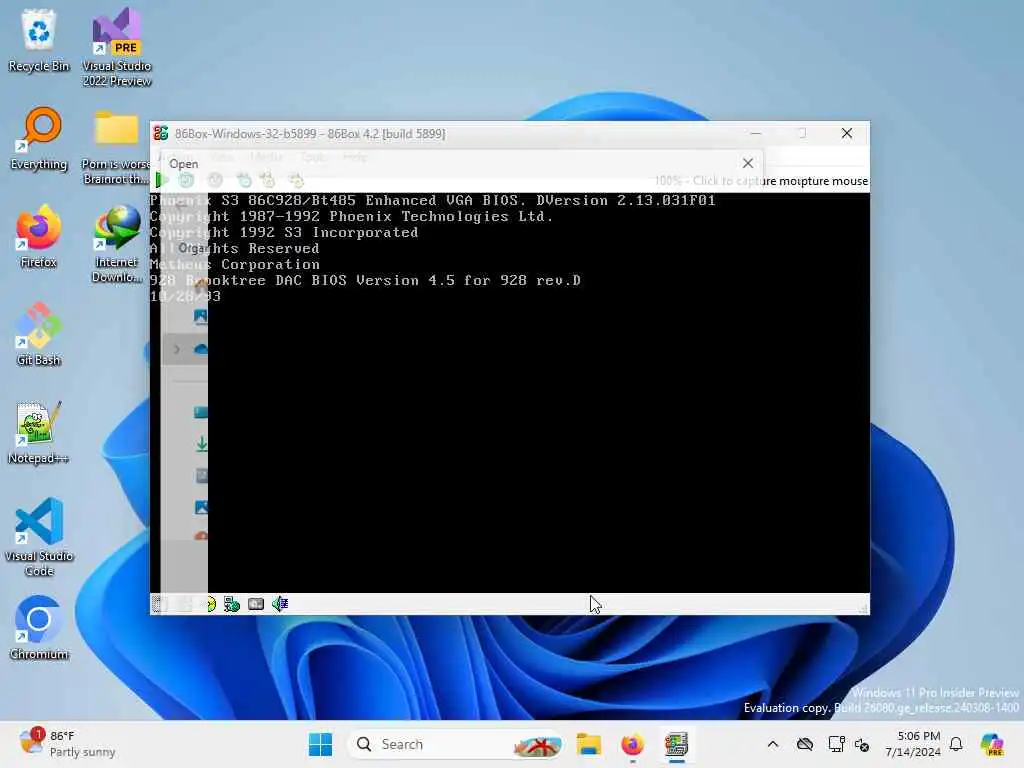Image resolution: width=1024 pixels, height=768 pixels.
Task: Click the muted volume tray icon
Action: tap(862, 744)
